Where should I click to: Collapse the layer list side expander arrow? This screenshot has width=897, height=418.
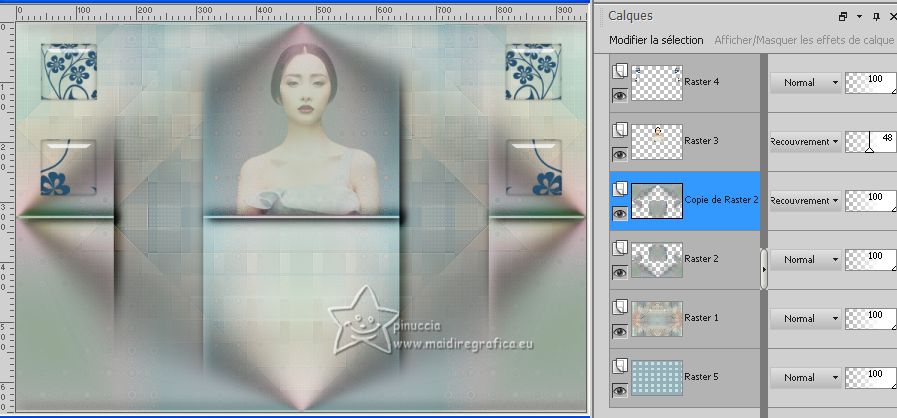(x=764, y=269)
